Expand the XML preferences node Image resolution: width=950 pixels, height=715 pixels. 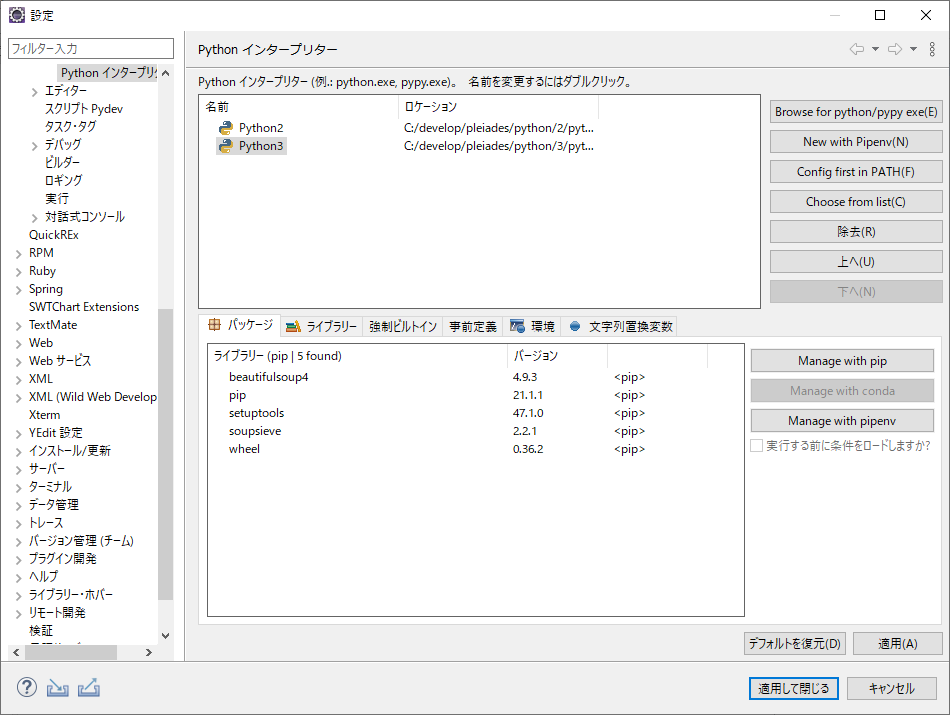(19, 379)
